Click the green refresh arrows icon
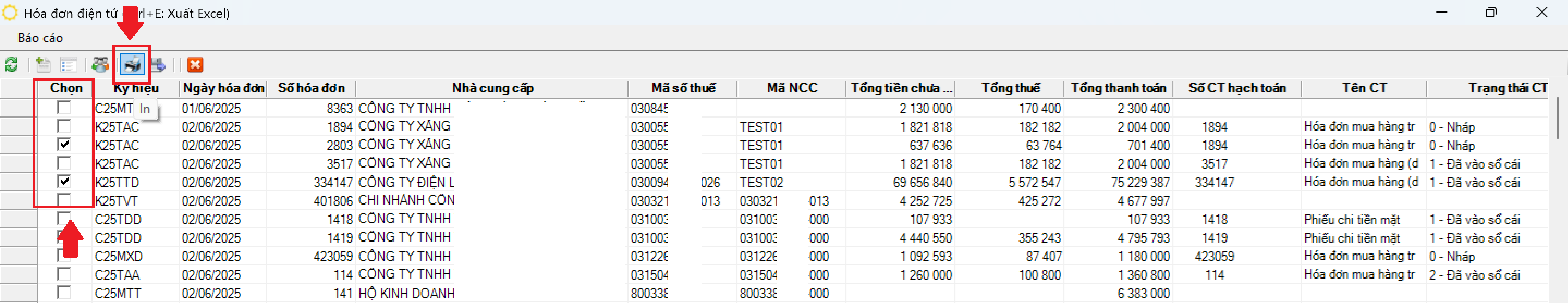Viewport: 1568px width, 303px height. pos(11,65)
